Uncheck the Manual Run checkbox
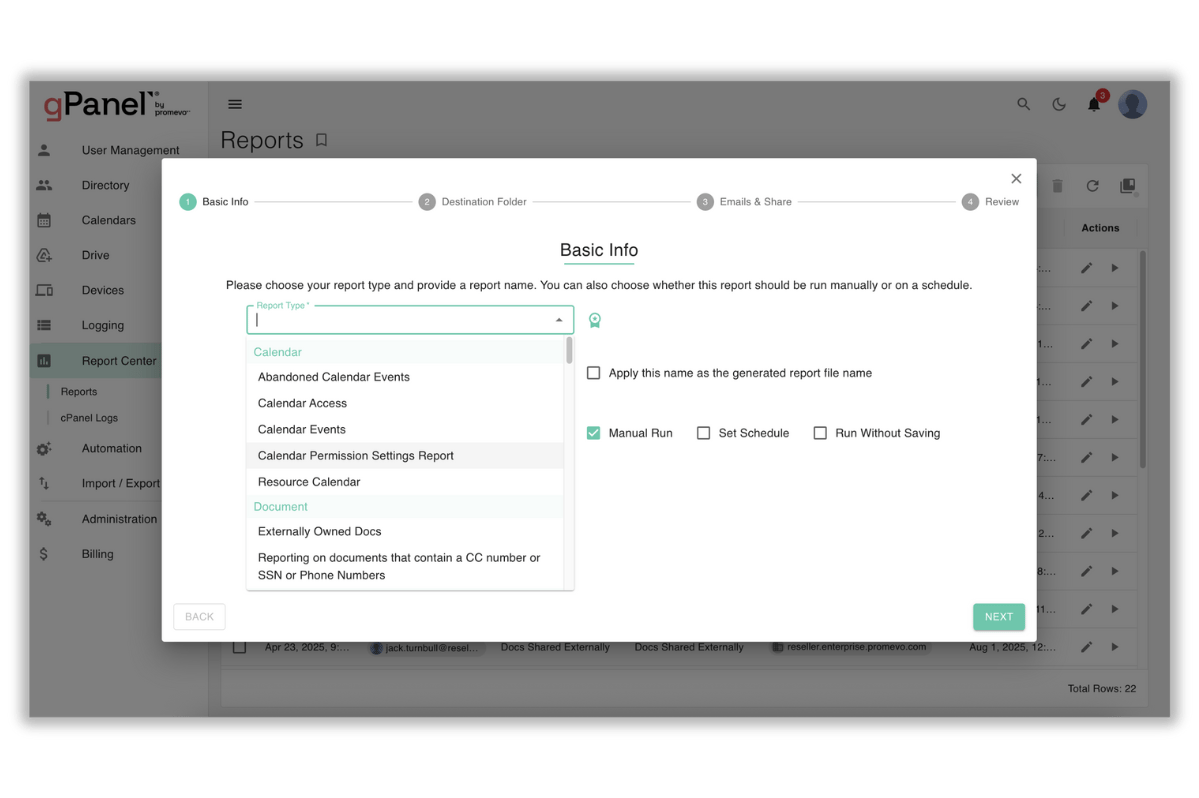The image size is (1199, 798). 593,433
